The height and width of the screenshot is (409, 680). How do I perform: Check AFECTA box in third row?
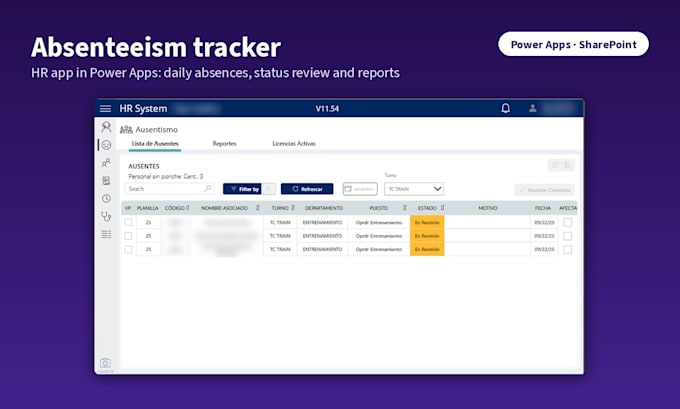(x=568, y=249)
